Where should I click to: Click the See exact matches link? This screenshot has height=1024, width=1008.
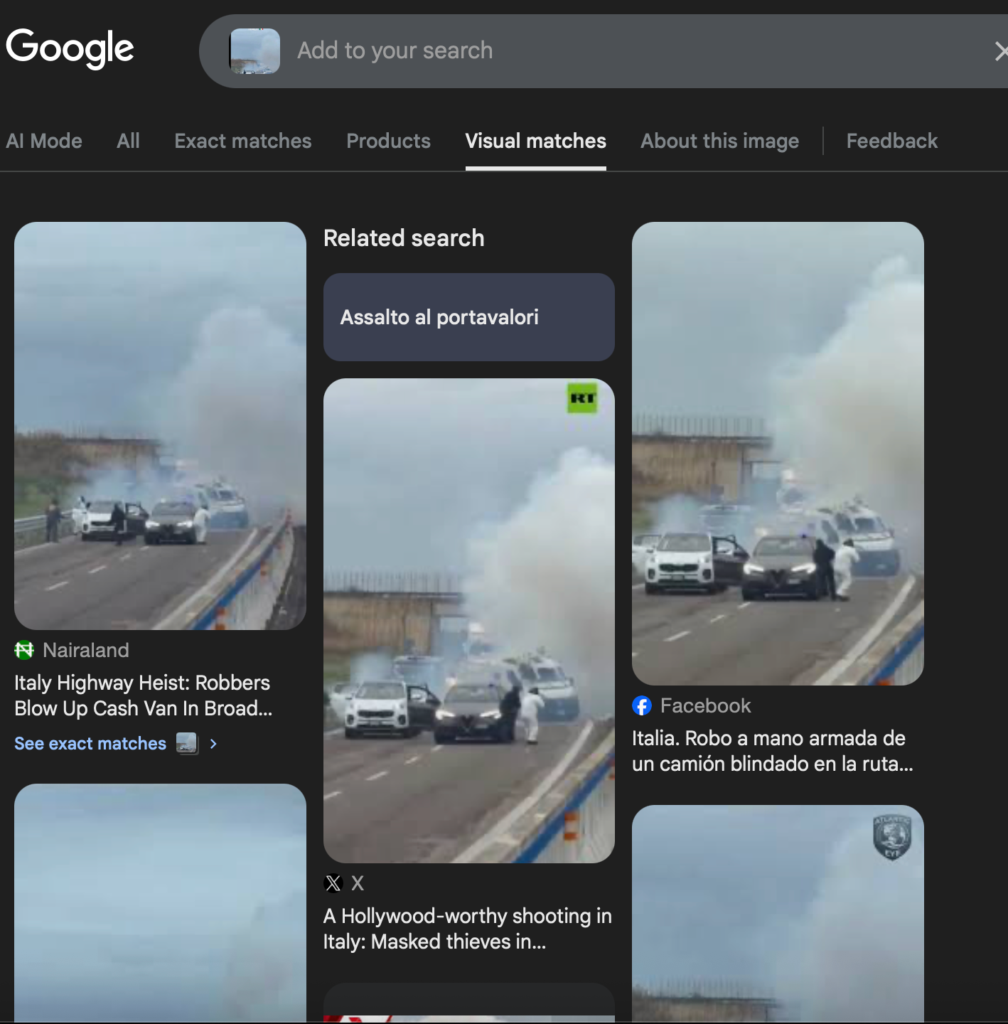pos(90,744)
